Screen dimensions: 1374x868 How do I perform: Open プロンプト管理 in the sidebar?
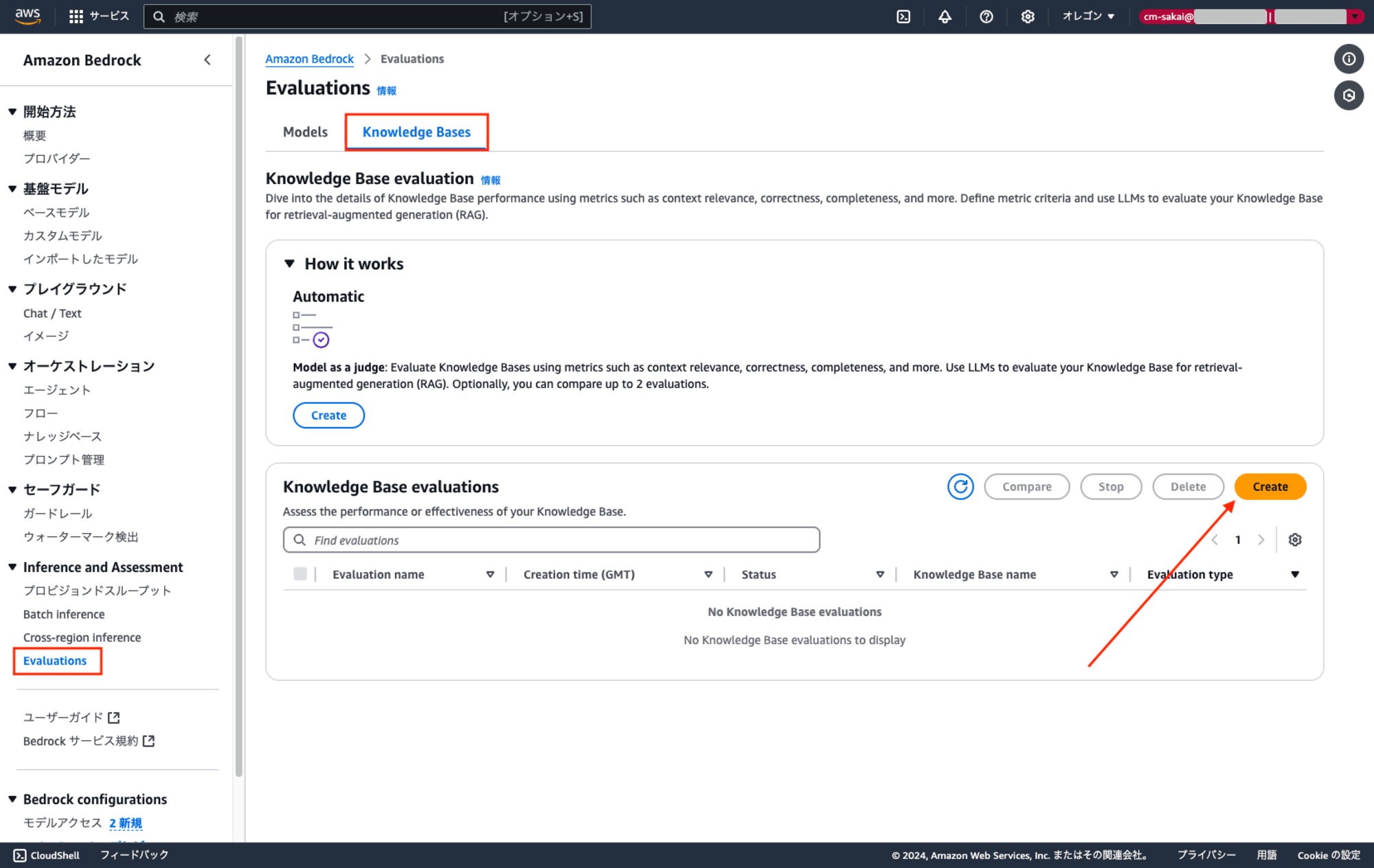tap(64, 460)
